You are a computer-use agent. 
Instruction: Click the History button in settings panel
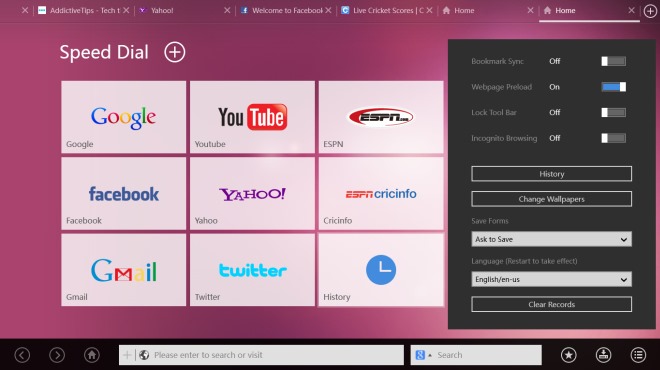point(551,174)
